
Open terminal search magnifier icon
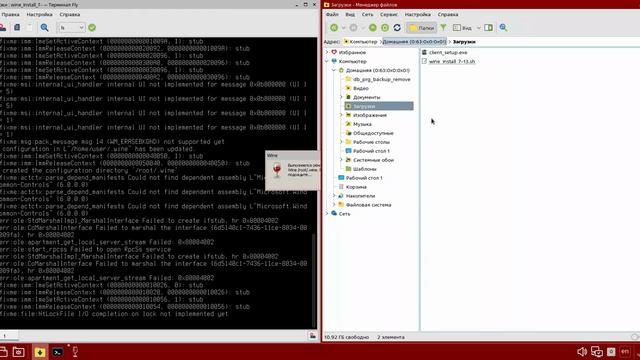(x=44, y=27)
